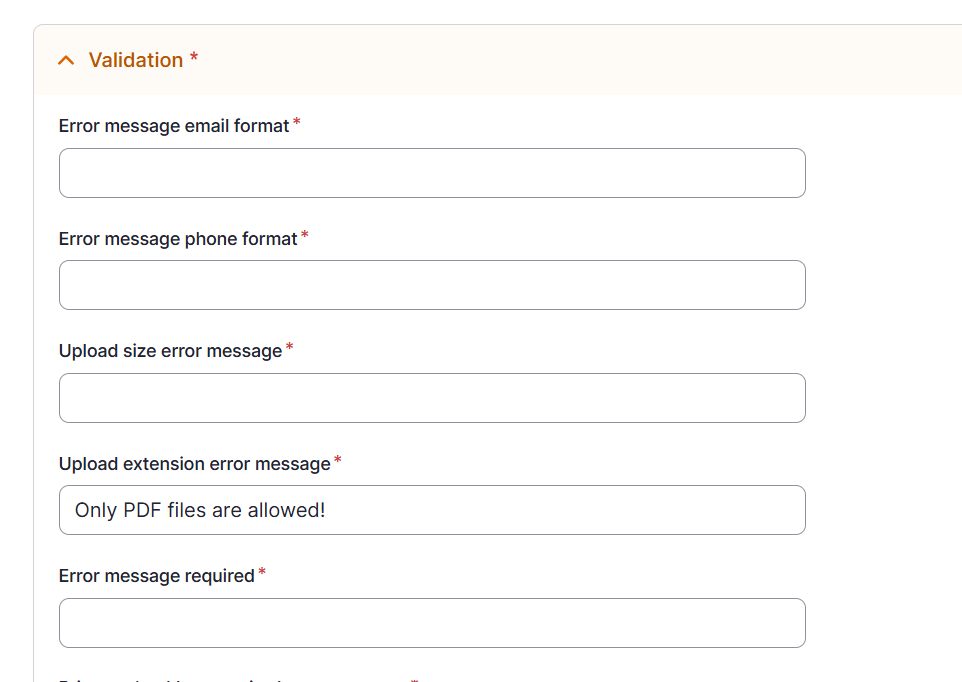Click the partially visible label below Error message required
962x682 pixels.
pyautogui.click(x=230, y=679)
